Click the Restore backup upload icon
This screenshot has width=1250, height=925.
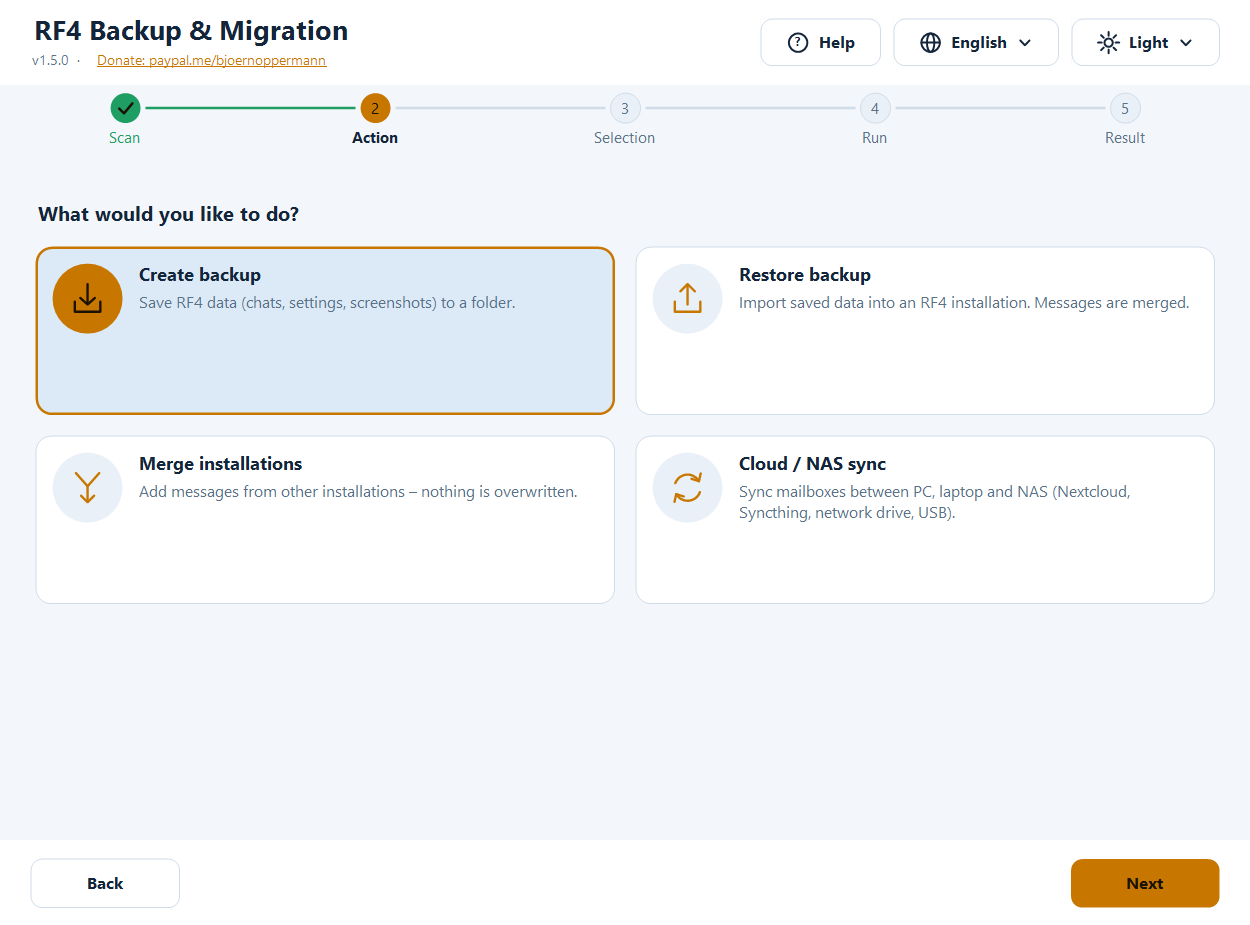coord(688,298)
